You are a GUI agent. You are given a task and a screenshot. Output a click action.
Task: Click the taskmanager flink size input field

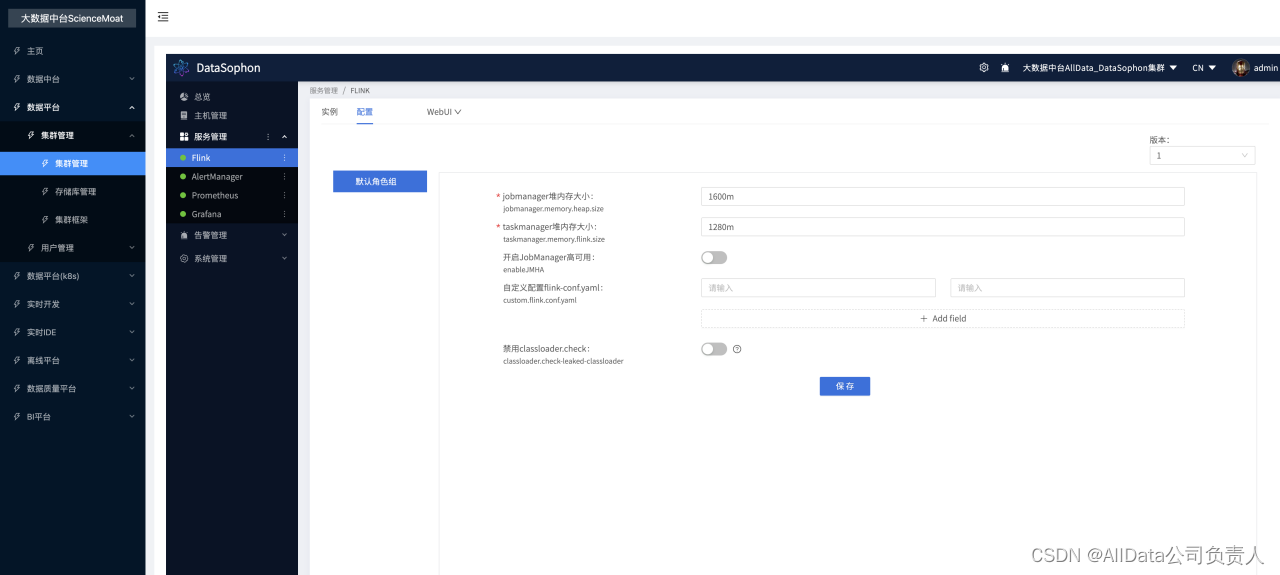click(x=943, y=227)
